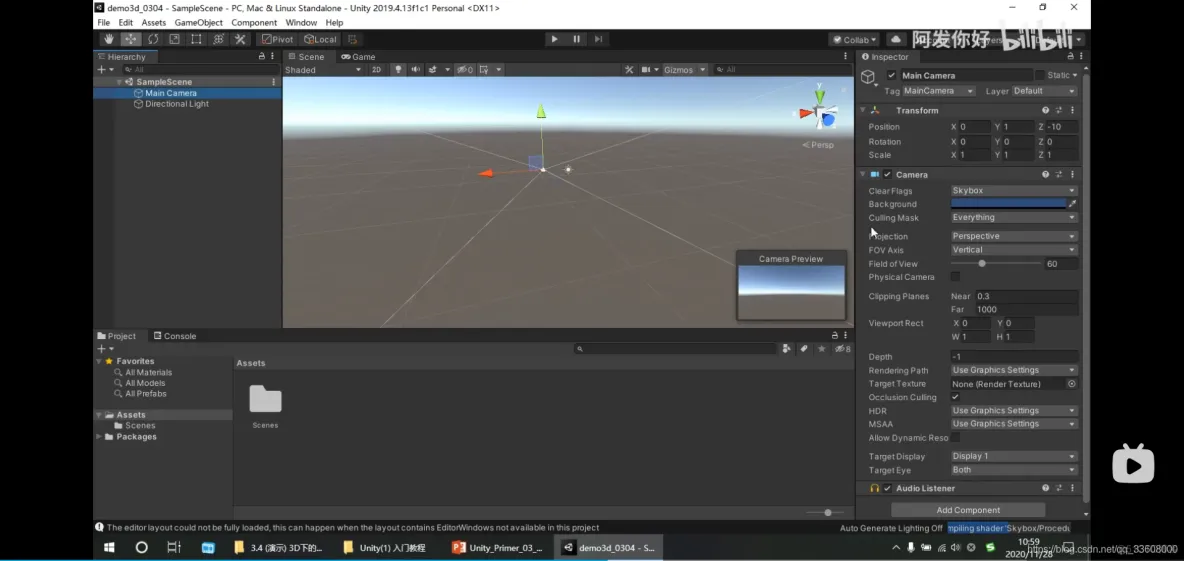This screenshot has width=1184, height=561.
Task: Click the cloud services icon
Action: pyautogui.click(x=896, y=39)
